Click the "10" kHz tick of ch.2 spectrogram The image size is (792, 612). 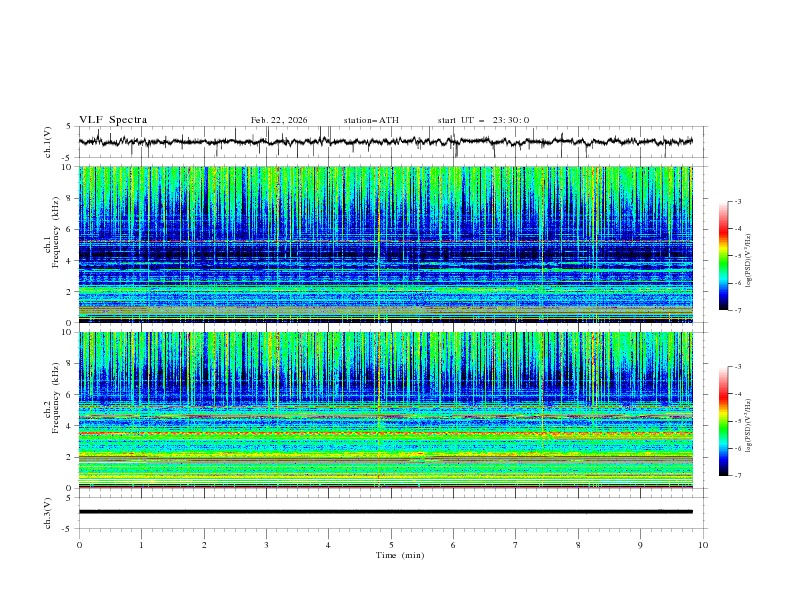[67, 332]
